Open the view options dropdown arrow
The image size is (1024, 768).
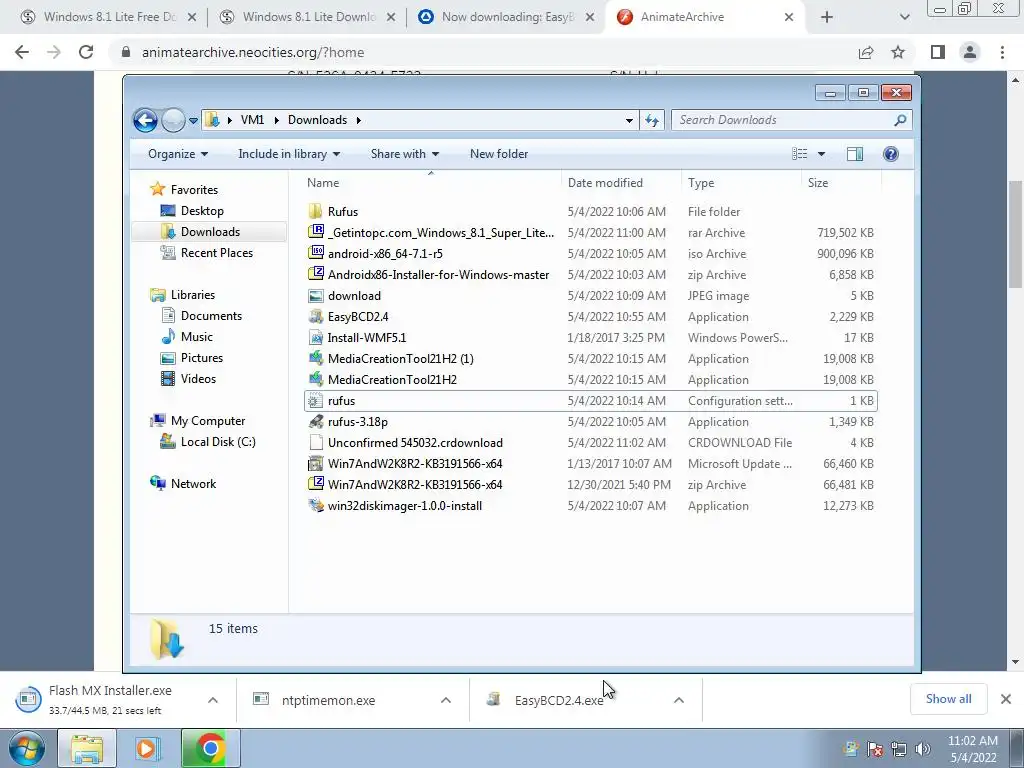pos(821,154)
